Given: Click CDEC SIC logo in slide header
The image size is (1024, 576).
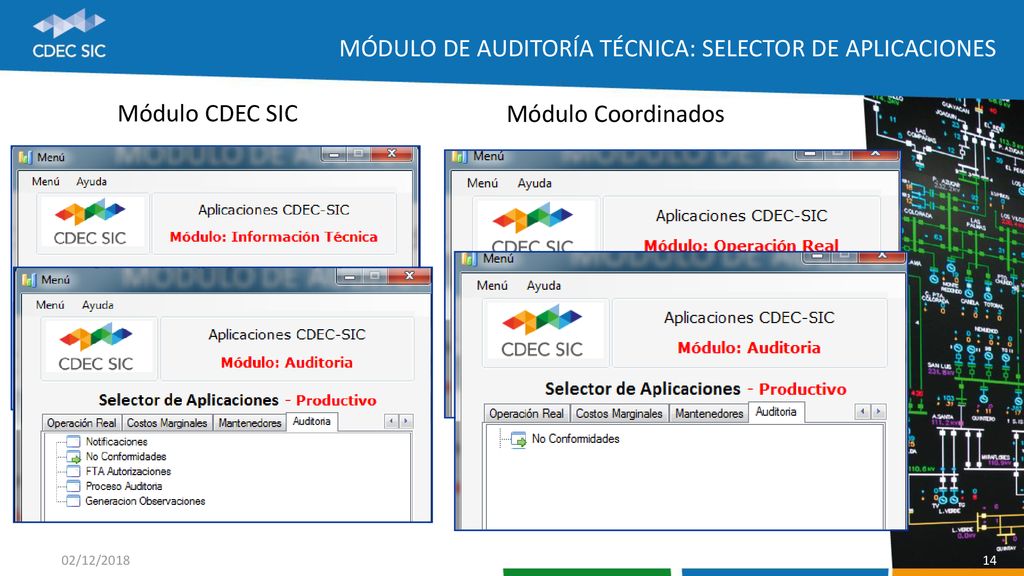Looking at the screenshot, I should coord(69,33).
